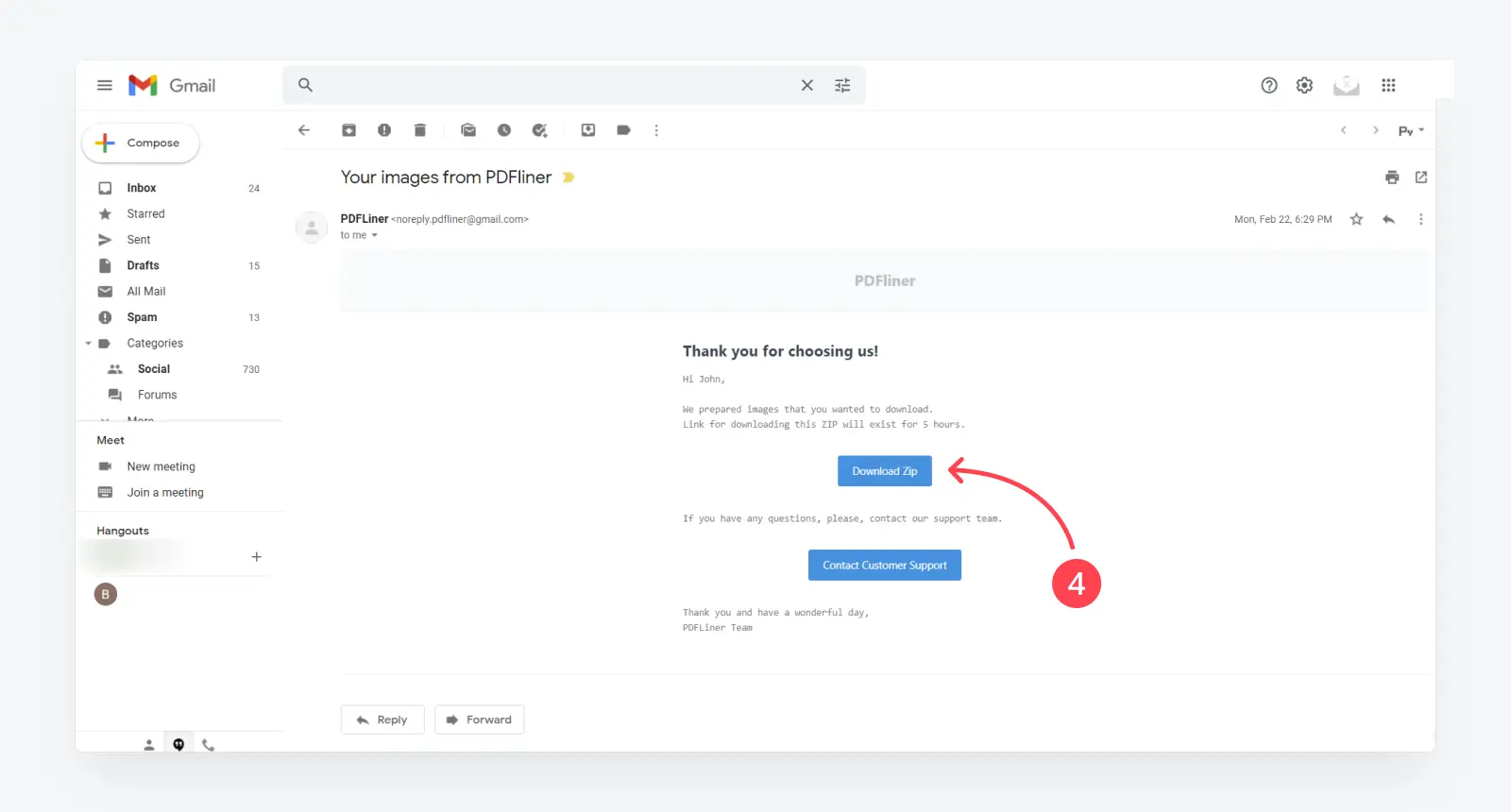Click the date Mon, Feb 22, 6:29 PM
Image resolution: width=1511 pixels, height=812 pixels.
[x=1282, y=219]
